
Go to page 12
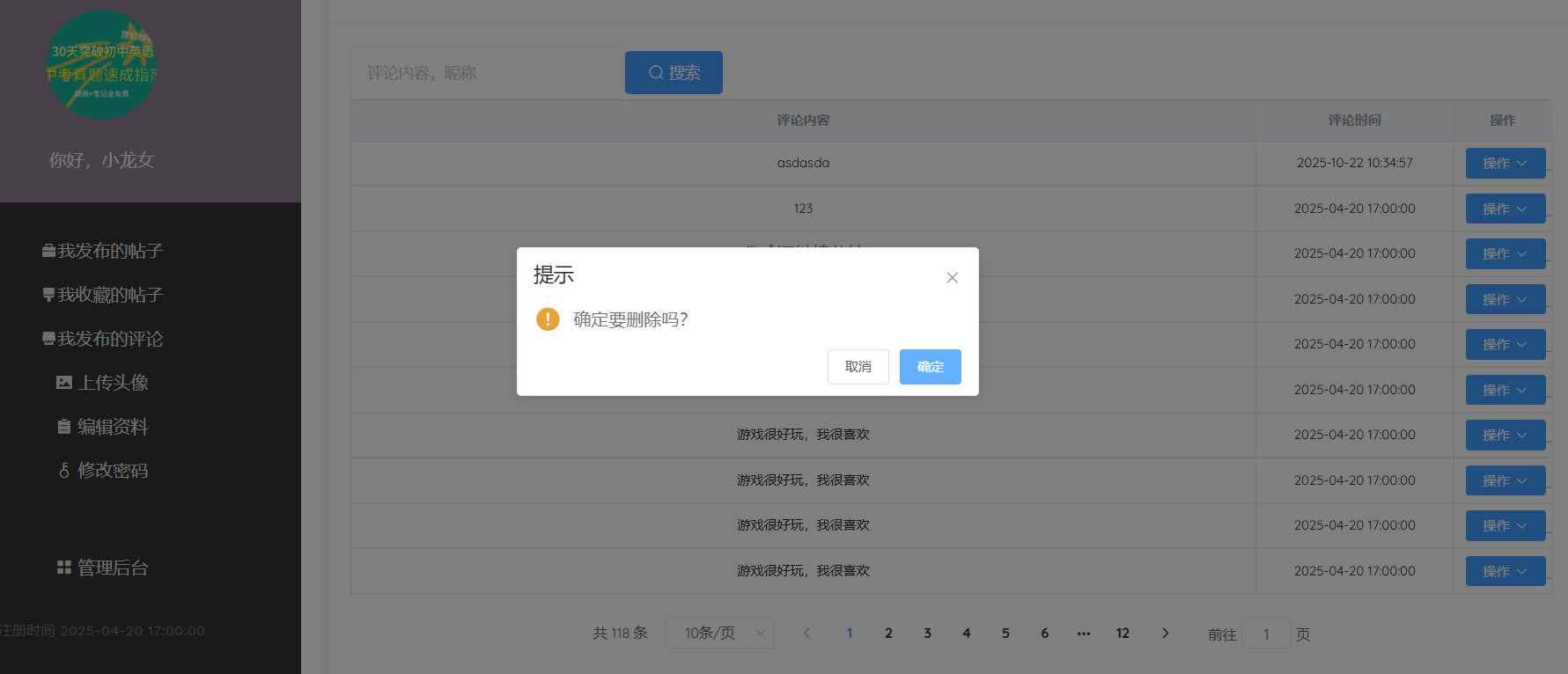point(1123,633)
